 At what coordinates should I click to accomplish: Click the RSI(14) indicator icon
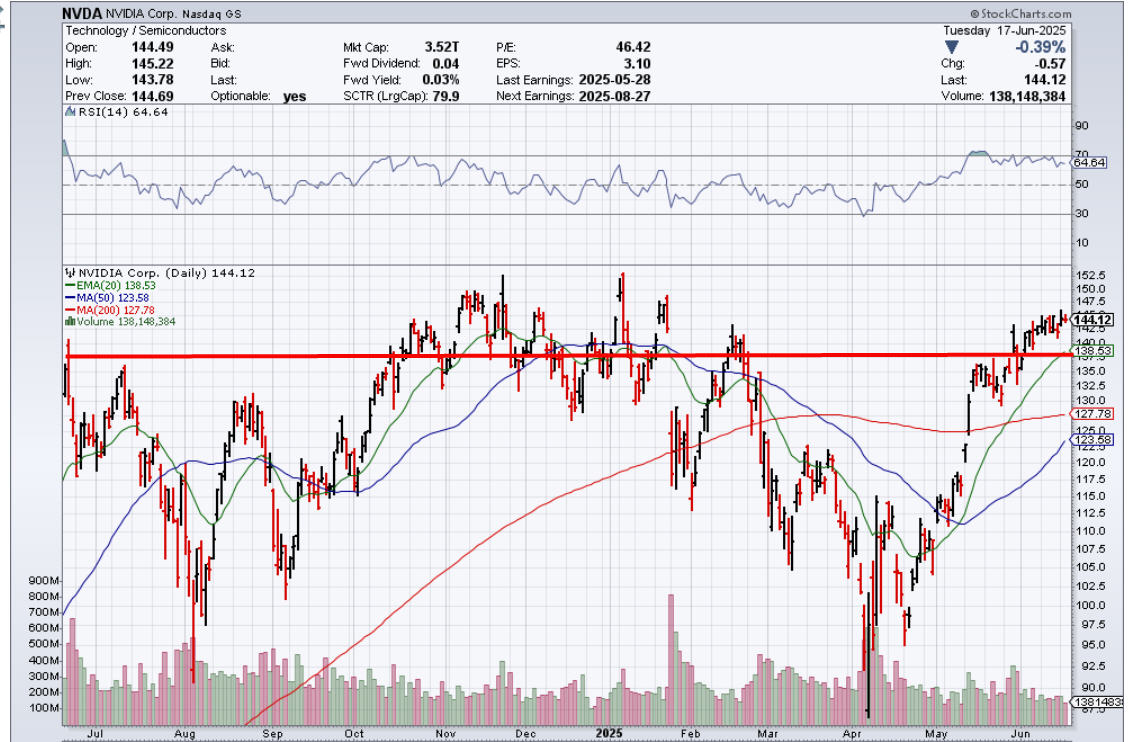click(x=68, y=113)
